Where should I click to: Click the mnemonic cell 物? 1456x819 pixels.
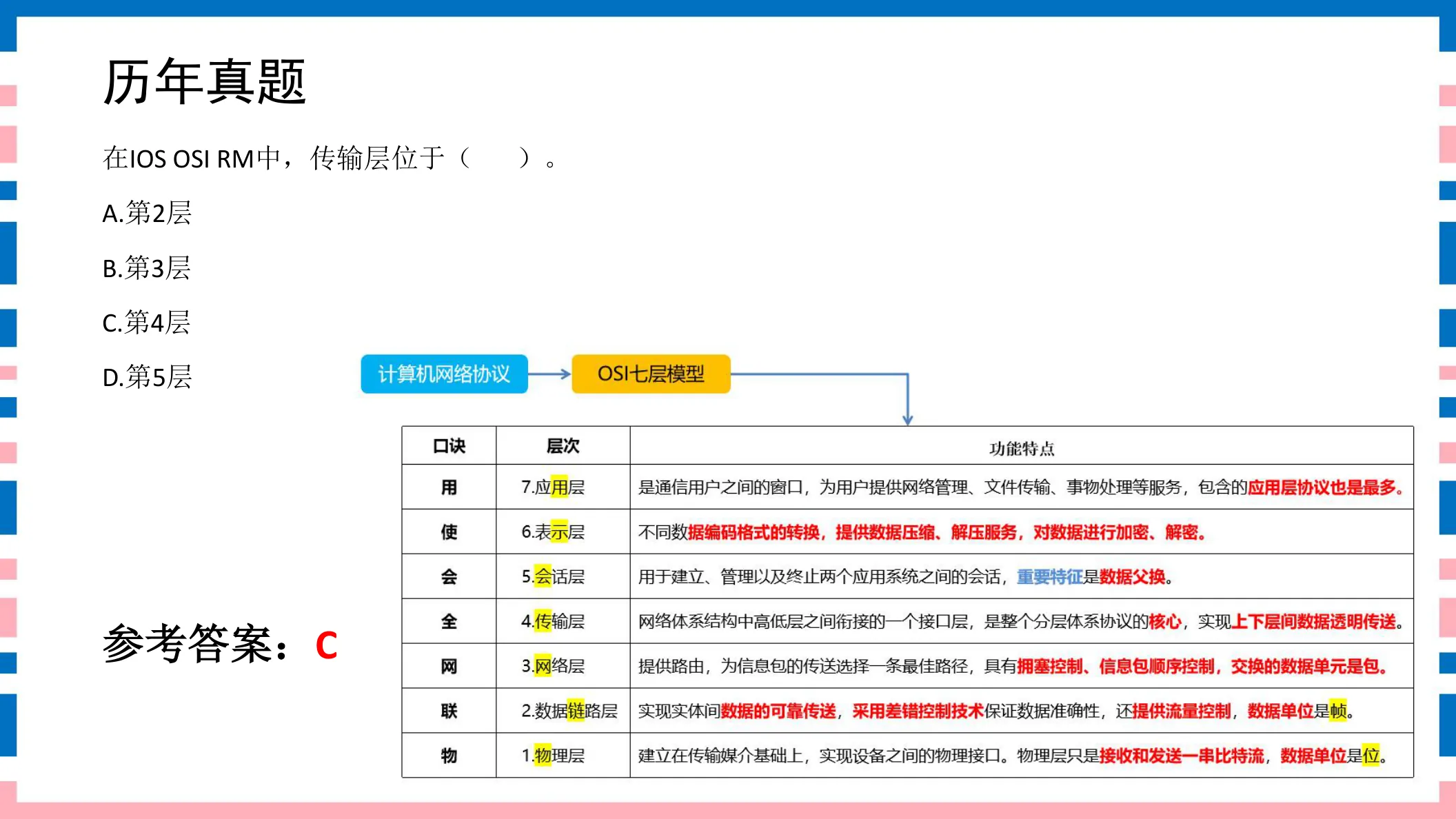[x=449, y=756]
